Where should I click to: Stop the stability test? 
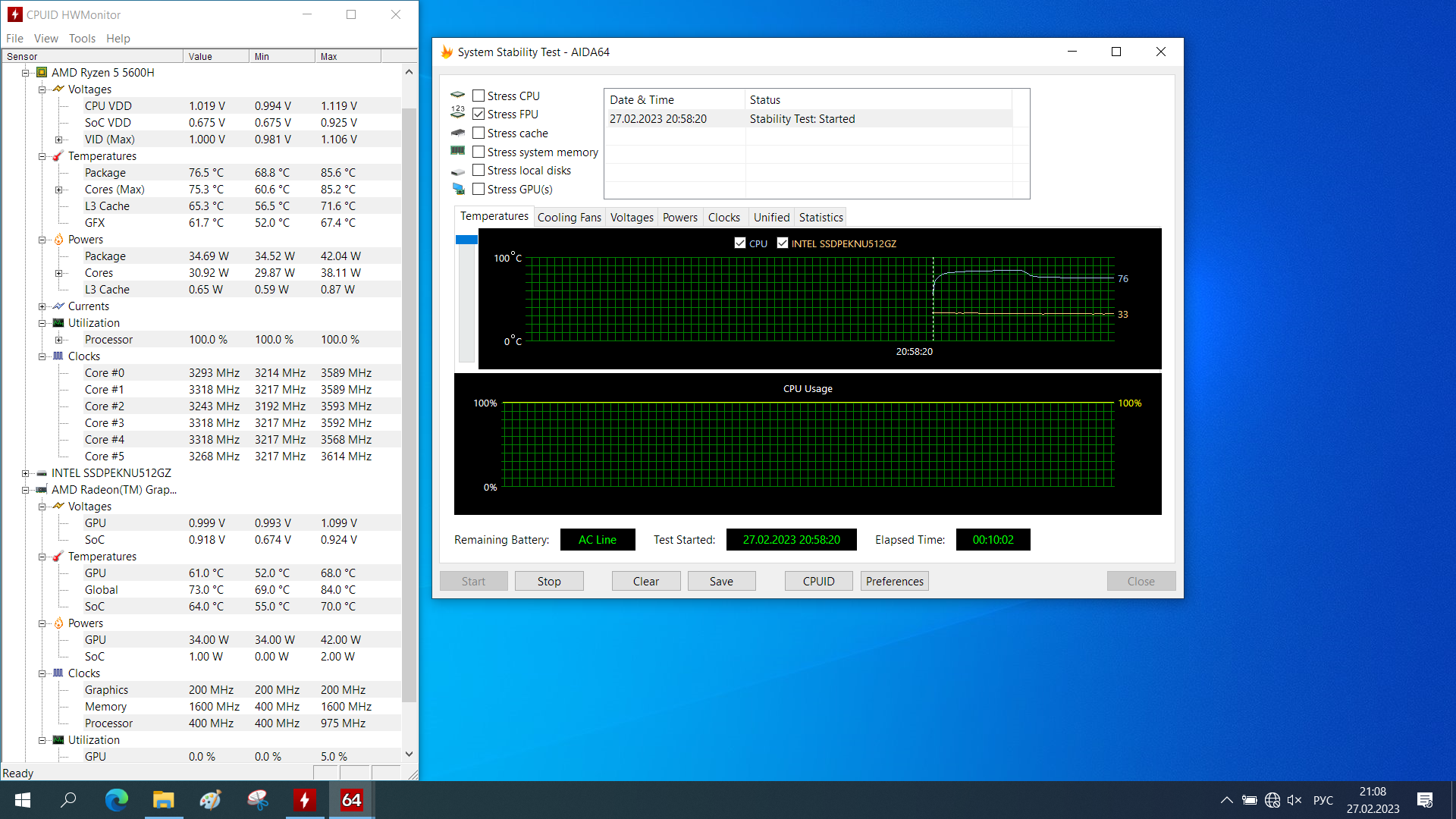pos(549,581)
